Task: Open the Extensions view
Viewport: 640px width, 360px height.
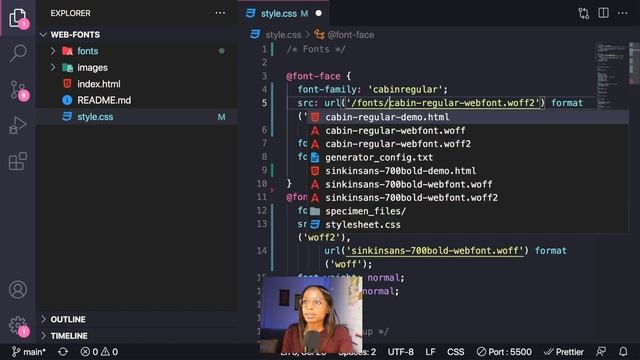Action: click(x=18, y=161)
